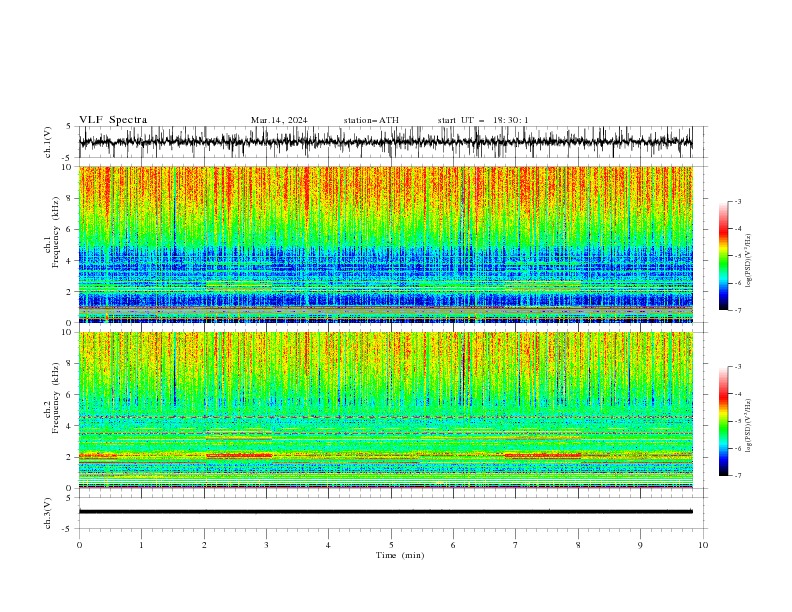Click the ch.2 spectrogram color bar
Viewport: 792px width, 612px height.
click(724, 421)
